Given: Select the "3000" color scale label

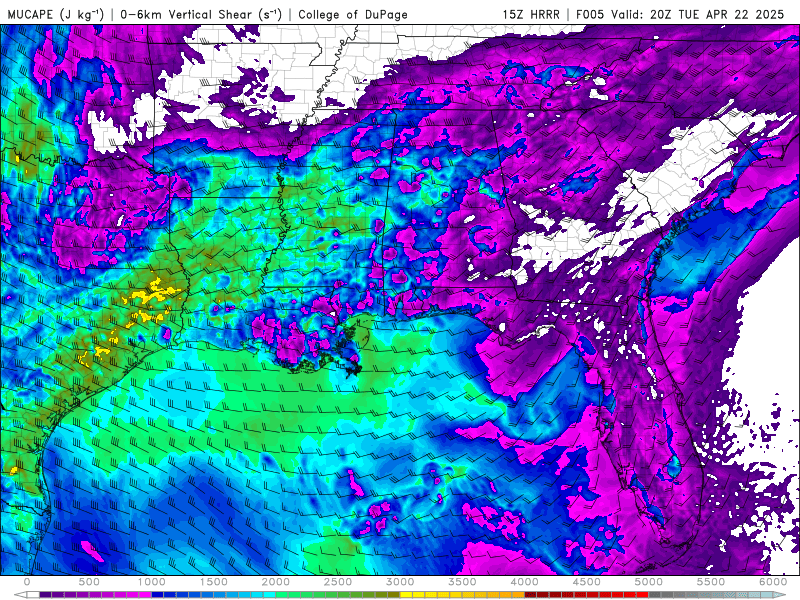Looking at the screenshot, I should [400, 582].
